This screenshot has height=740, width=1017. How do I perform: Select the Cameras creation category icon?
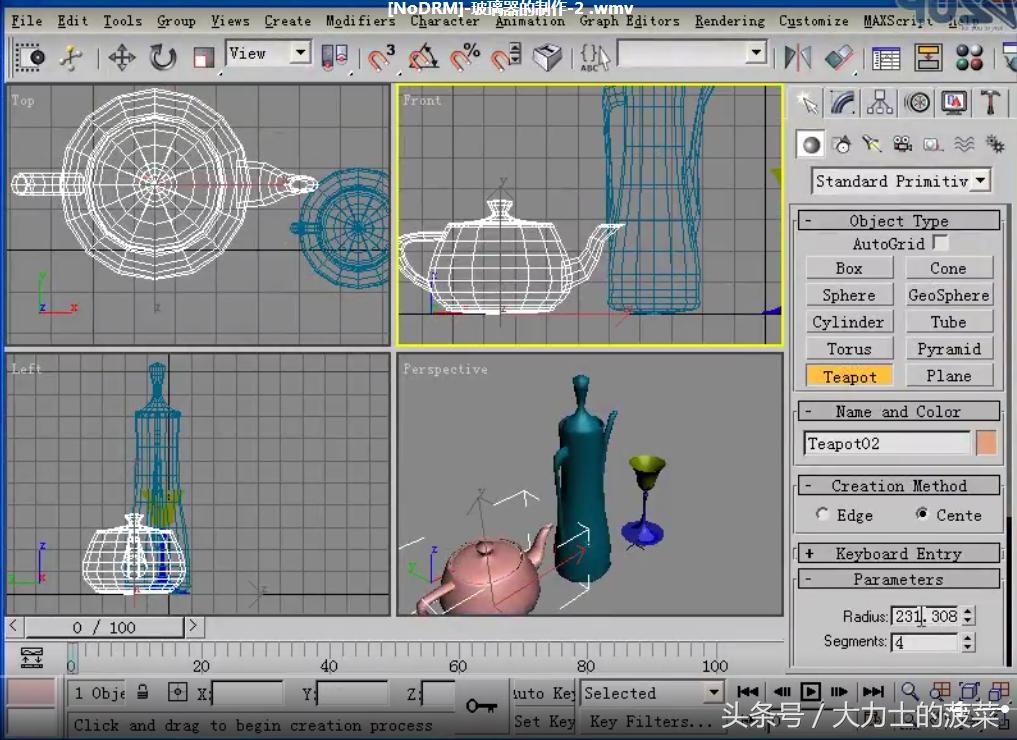point(902,143)
